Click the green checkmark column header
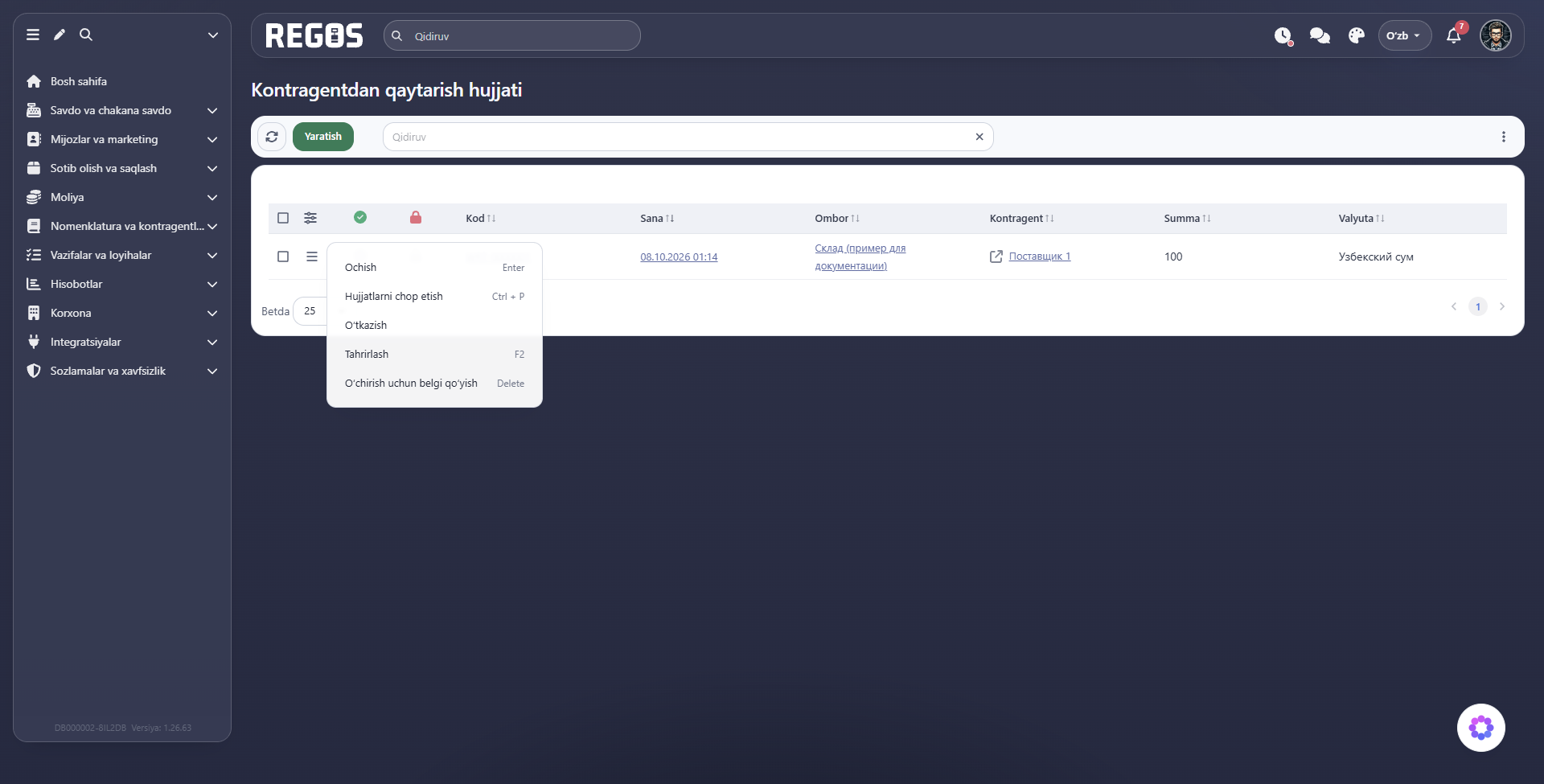Screen dimensions: 1544x784 pyautogui.click(x=360, y=217)
